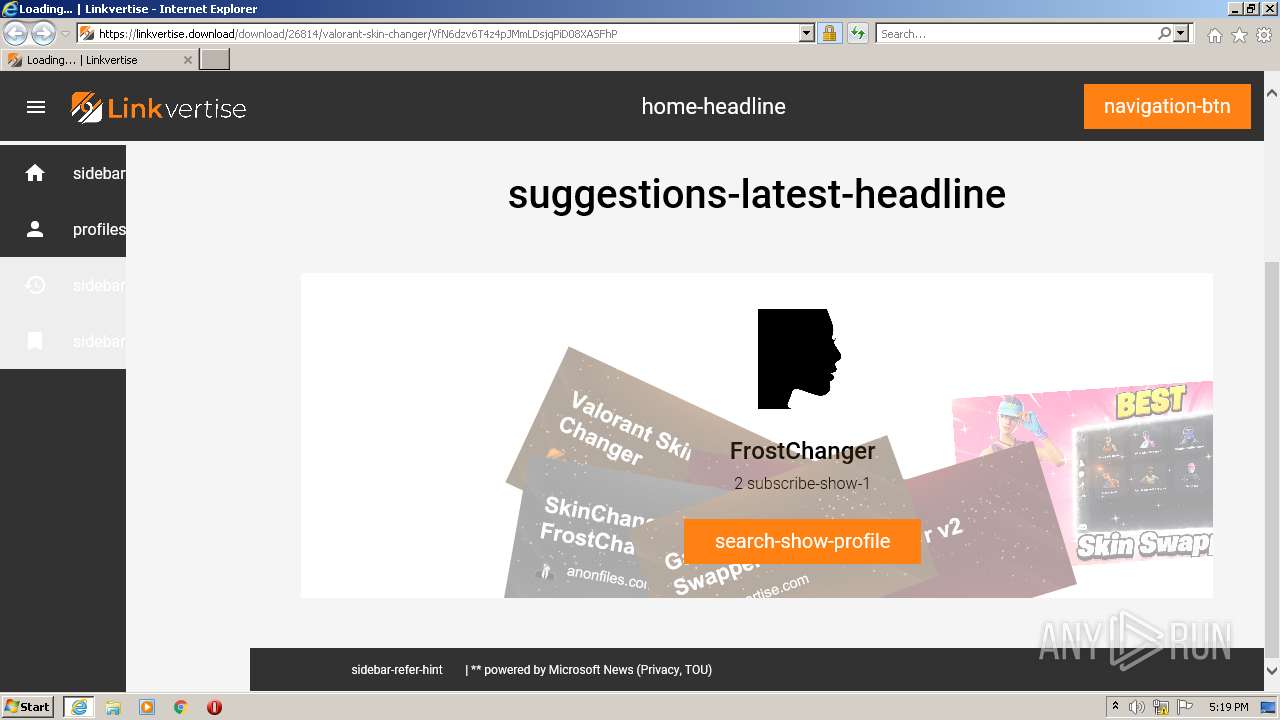Screen dimensions: 1280x720
Task: Click the red Opera-style icon in taskbar
Action: coord(214,707)
